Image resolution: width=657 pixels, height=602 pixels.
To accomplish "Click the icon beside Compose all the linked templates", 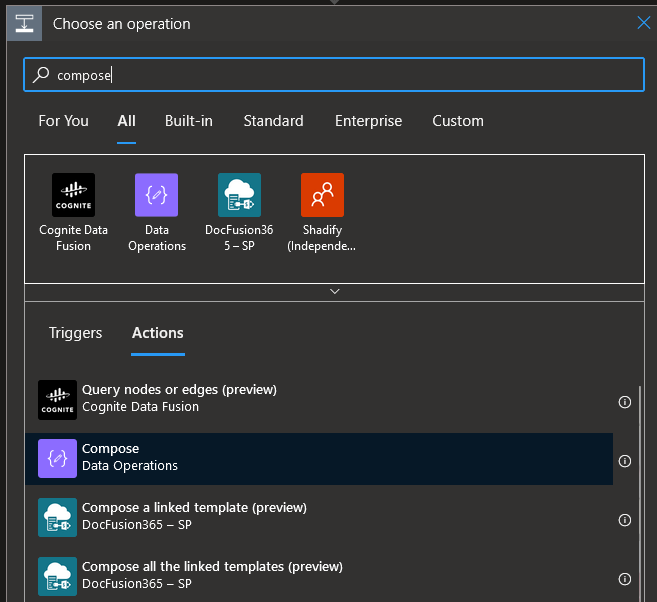I will pyautogui.click(x=57, y=576).
